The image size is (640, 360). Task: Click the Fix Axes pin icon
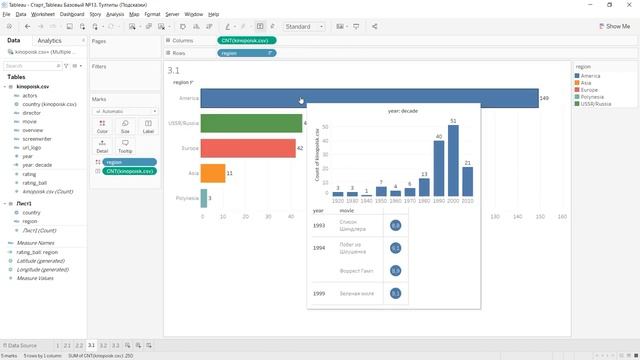click(272, 27)
